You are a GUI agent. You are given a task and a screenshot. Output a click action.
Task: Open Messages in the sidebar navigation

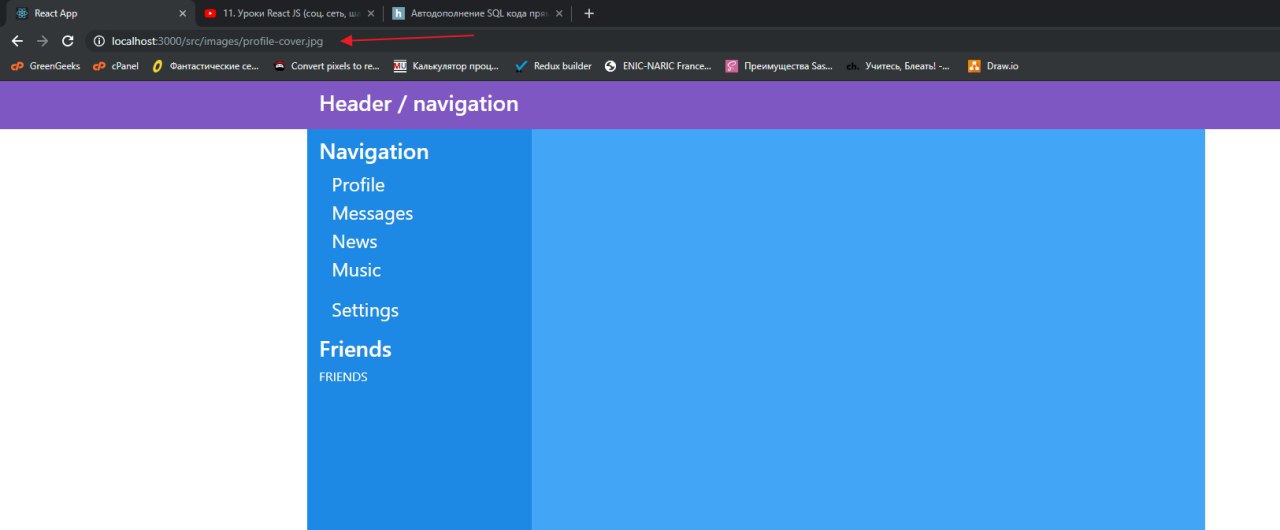(x=372, y=214)
